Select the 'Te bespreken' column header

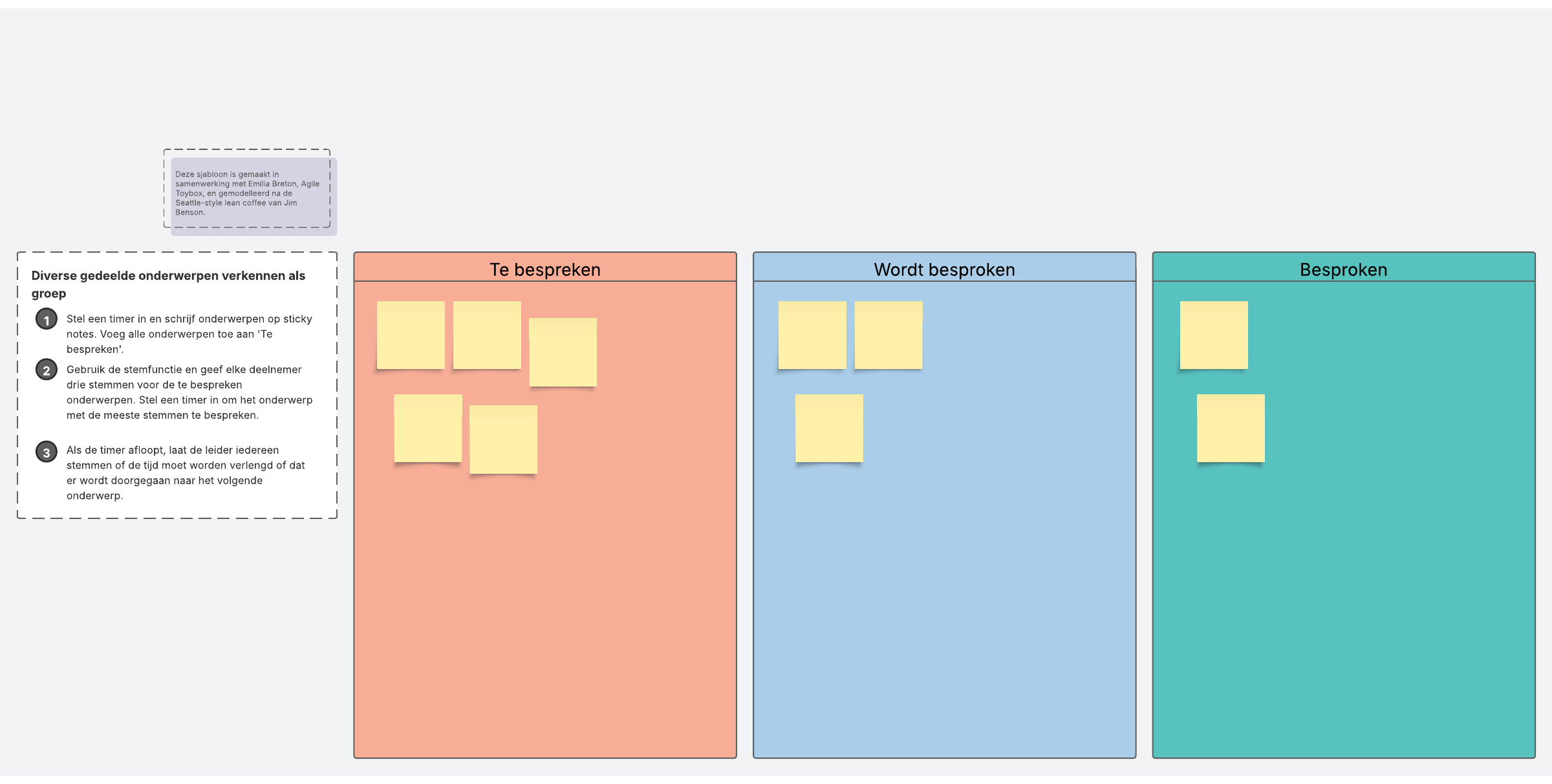pos(544,269)
